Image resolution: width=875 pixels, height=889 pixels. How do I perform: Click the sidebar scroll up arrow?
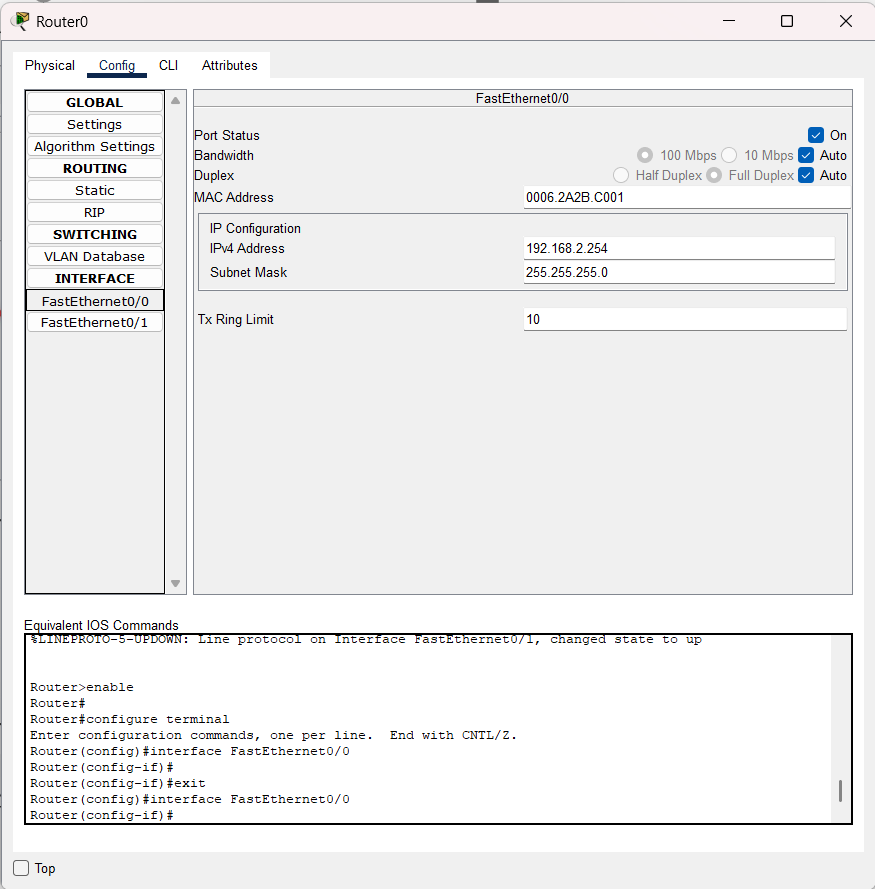coord(176,101)
